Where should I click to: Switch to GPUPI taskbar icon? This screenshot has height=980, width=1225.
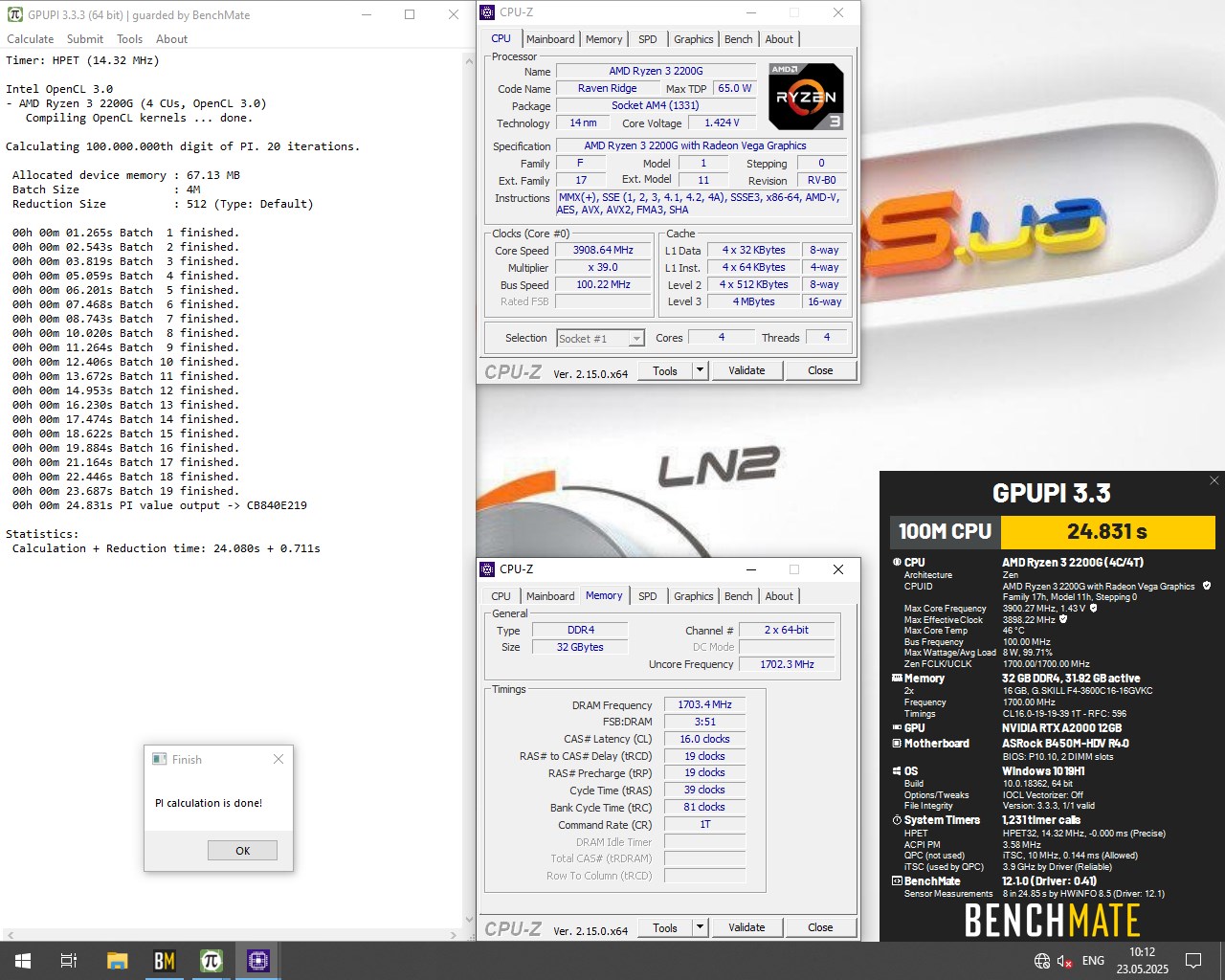click(x=212, y=961)
